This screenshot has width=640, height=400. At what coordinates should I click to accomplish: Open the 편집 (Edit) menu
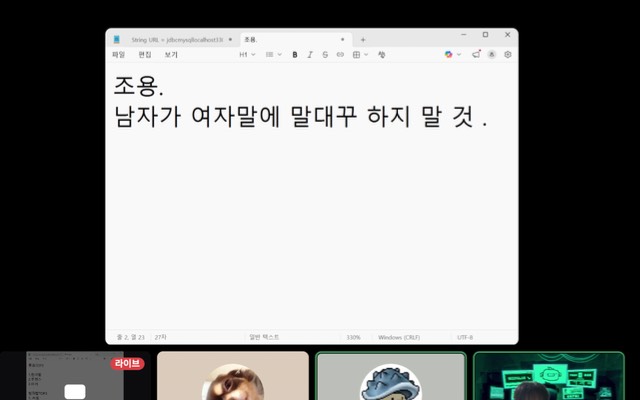point(145,55)
